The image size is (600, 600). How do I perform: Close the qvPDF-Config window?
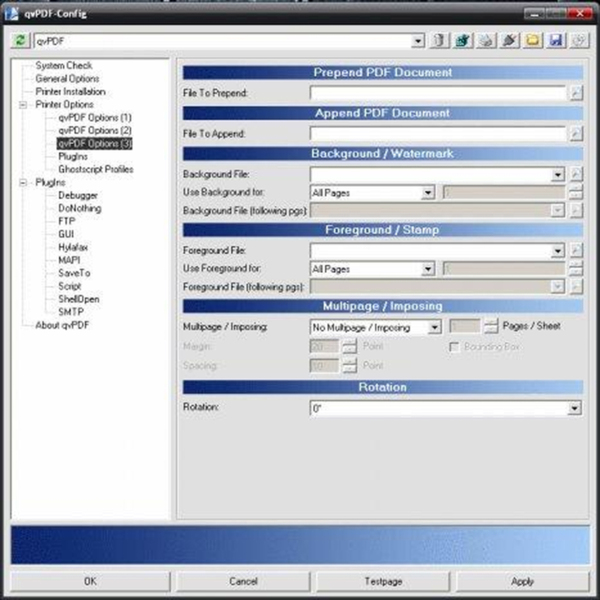tap(580, 13)
